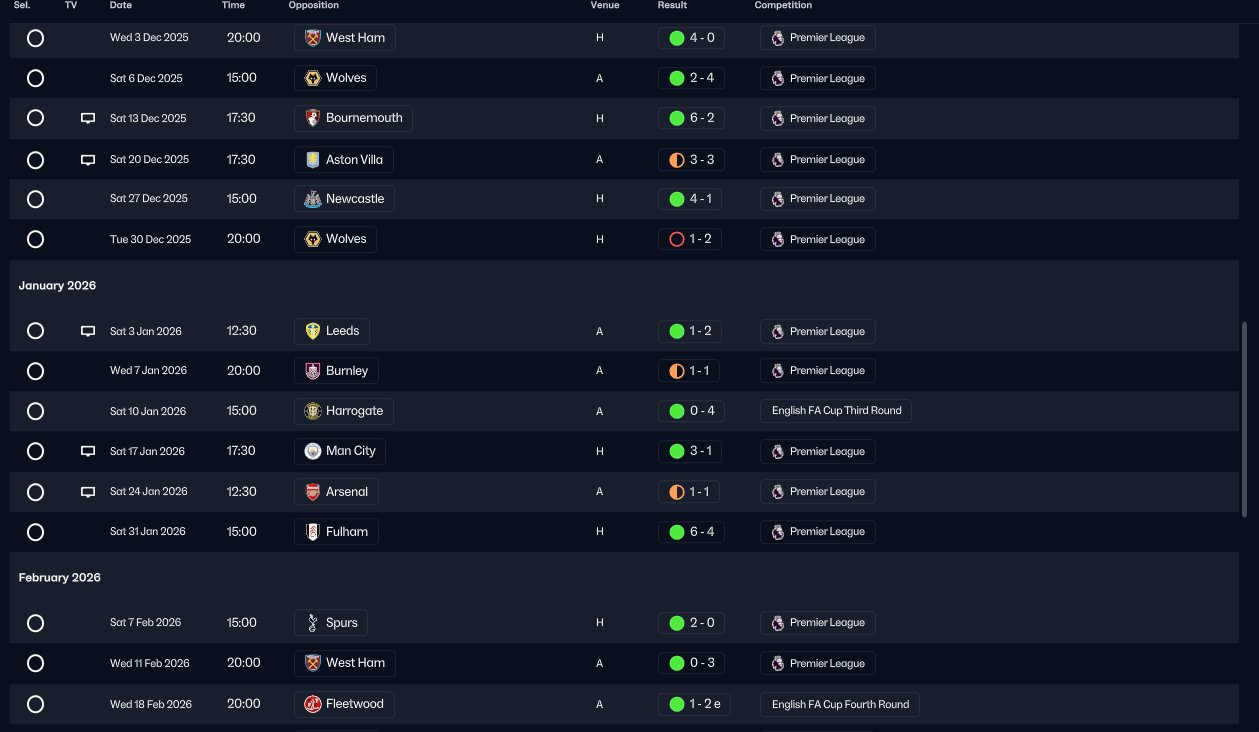The height and width of the screenshot is (732, 1259).
Task: Select the Aston Villa fixture radio button
Action: [35, 160]
